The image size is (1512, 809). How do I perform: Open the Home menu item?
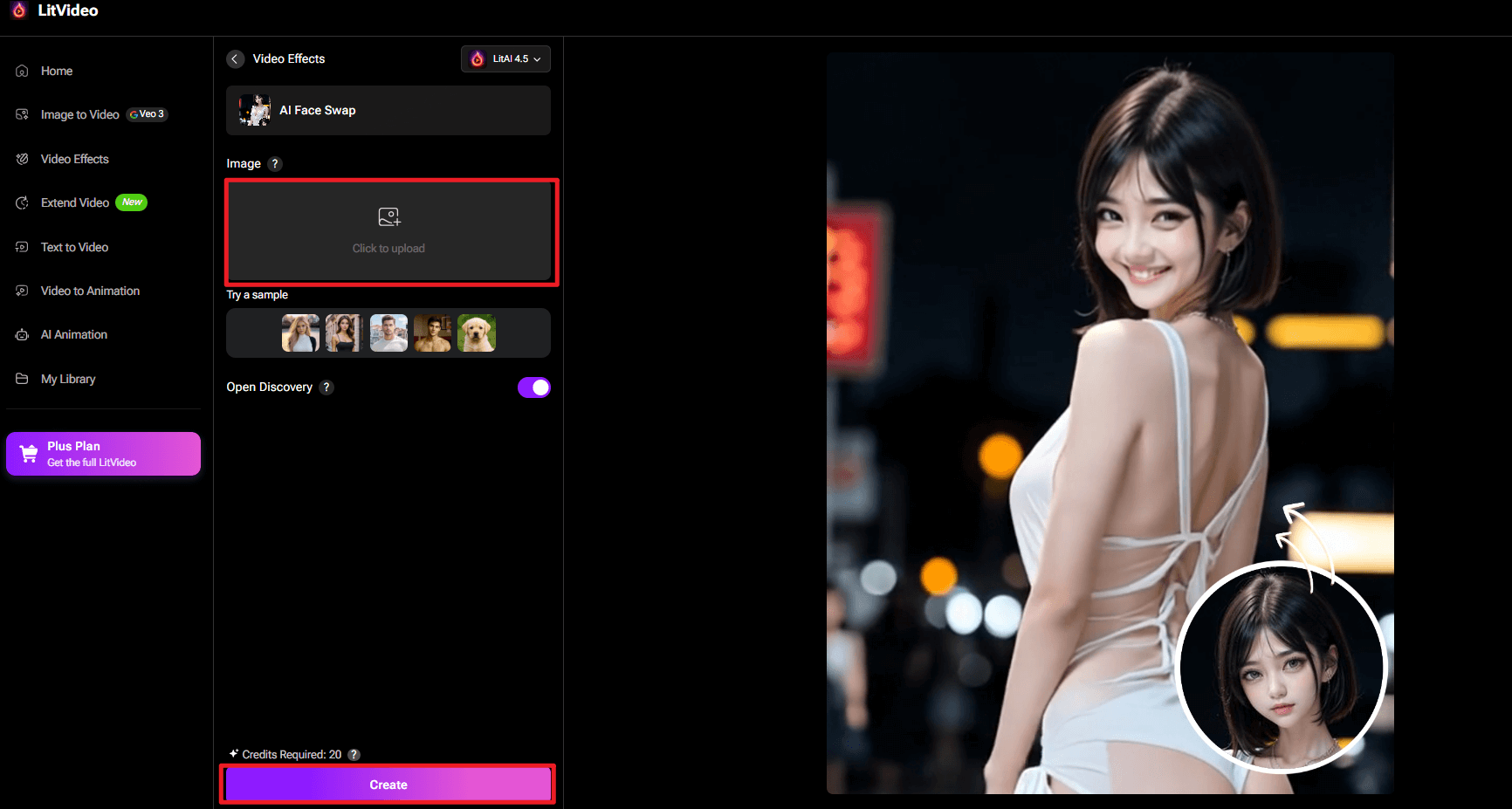click(x=56, y=71)
